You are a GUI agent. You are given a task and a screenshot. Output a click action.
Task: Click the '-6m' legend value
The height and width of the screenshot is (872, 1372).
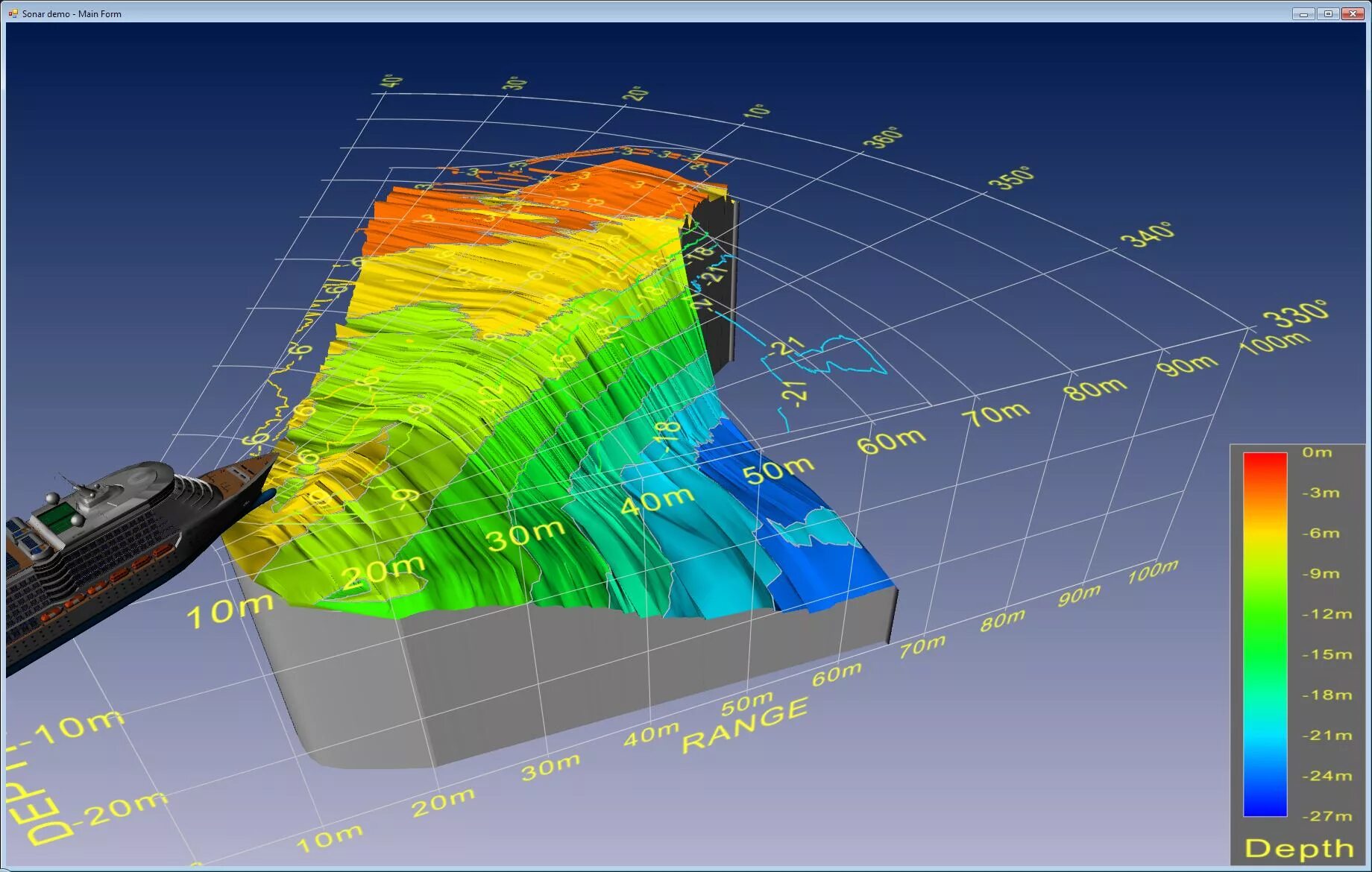pyautogui.click(x=1321, y=533)
